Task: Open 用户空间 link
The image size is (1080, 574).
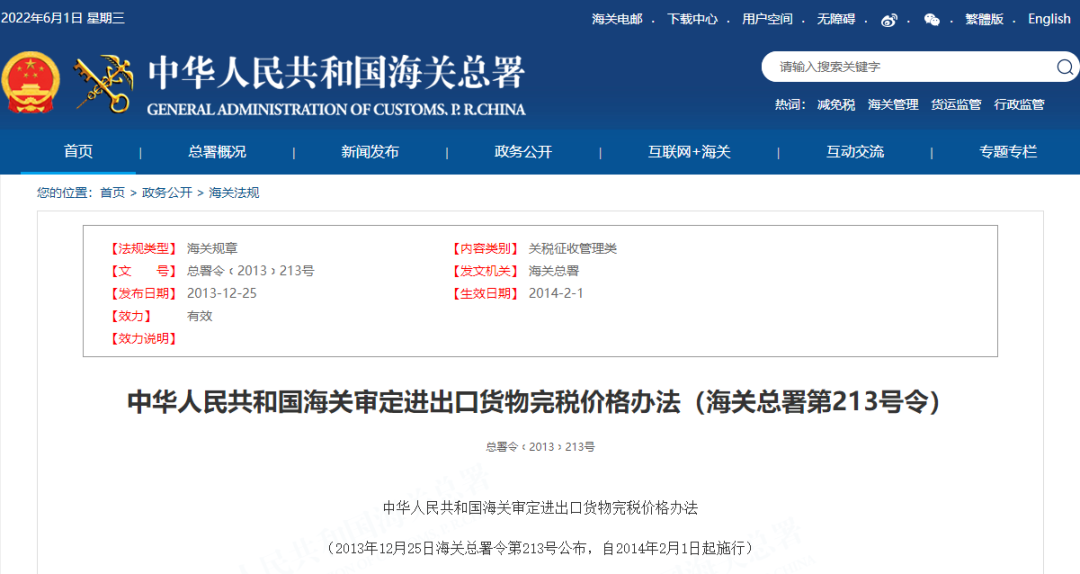Action: click(x=767, y=19)
